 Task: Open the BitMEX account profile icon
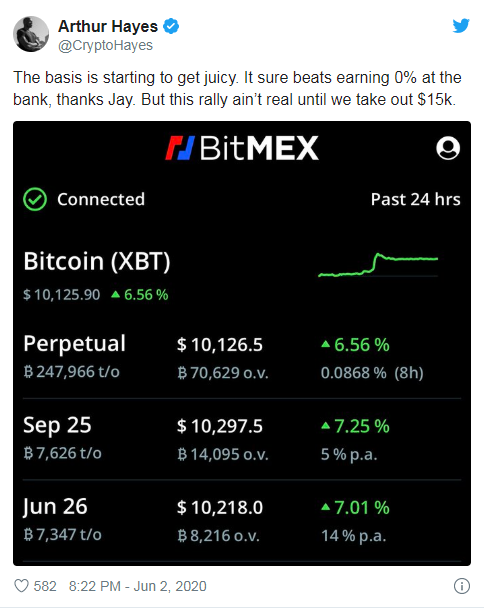coord(448,148)
